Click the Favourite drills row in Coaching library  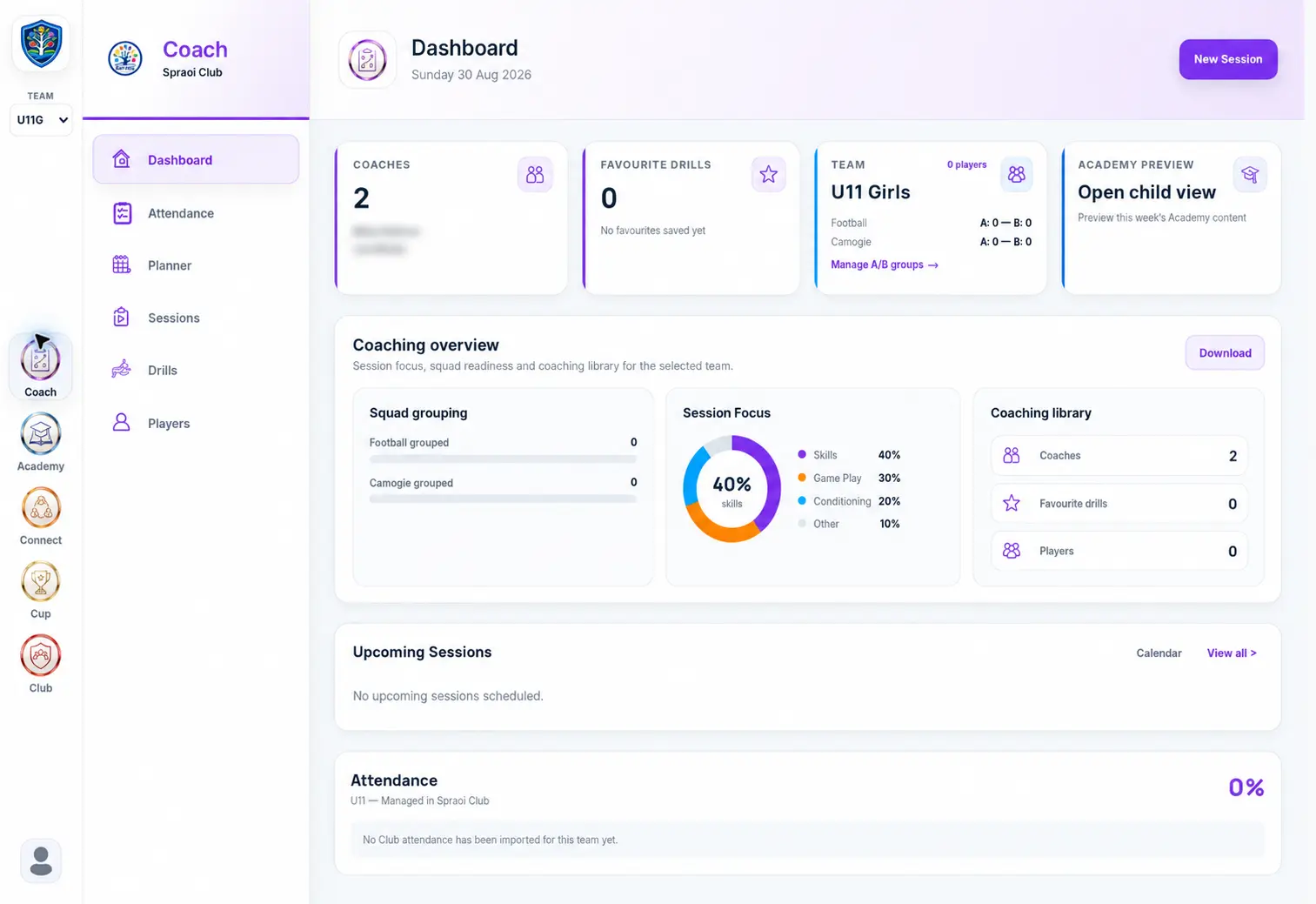(1119, 504)
